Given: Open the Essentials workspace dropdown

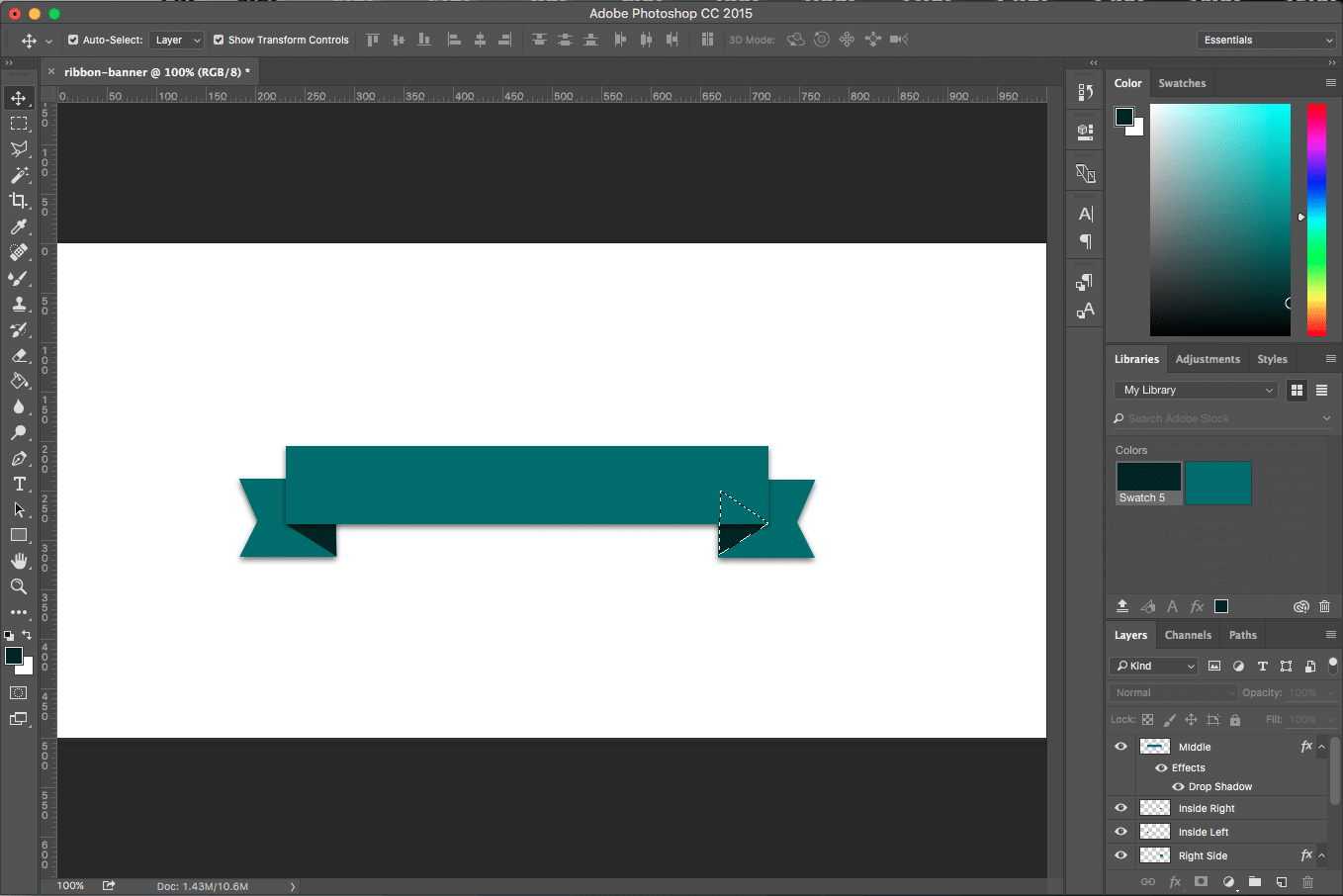Looking at the screenshot, I should click(x=1266, y=40).
